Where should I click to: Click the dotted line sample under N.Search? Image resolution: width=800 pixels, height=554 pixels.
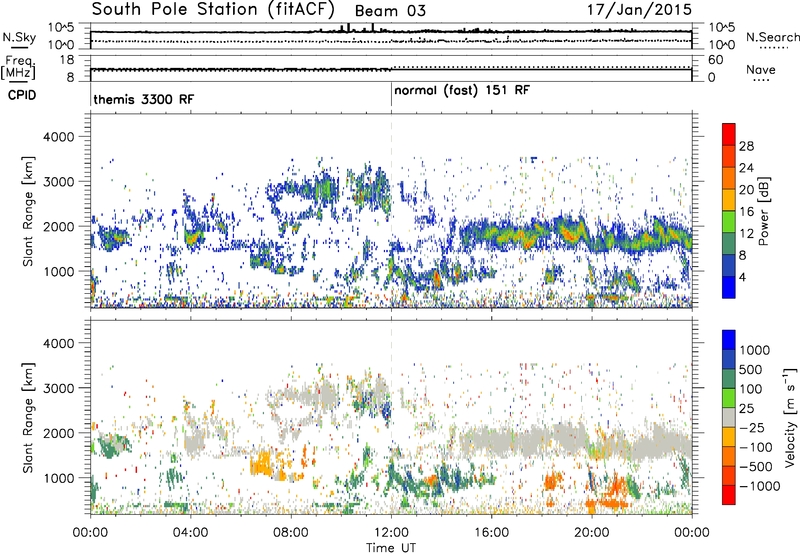(x=774, y=48)
